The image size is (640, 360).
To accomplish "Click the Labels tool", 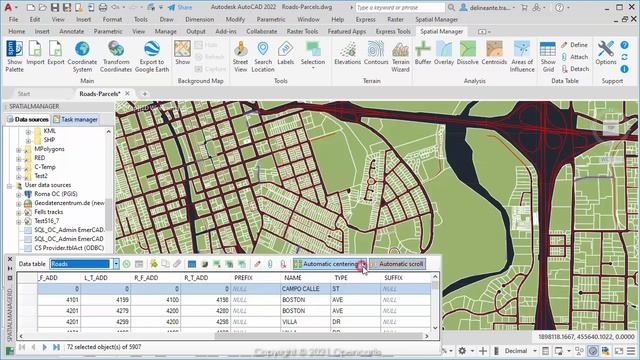I will [x=285, y=53].
